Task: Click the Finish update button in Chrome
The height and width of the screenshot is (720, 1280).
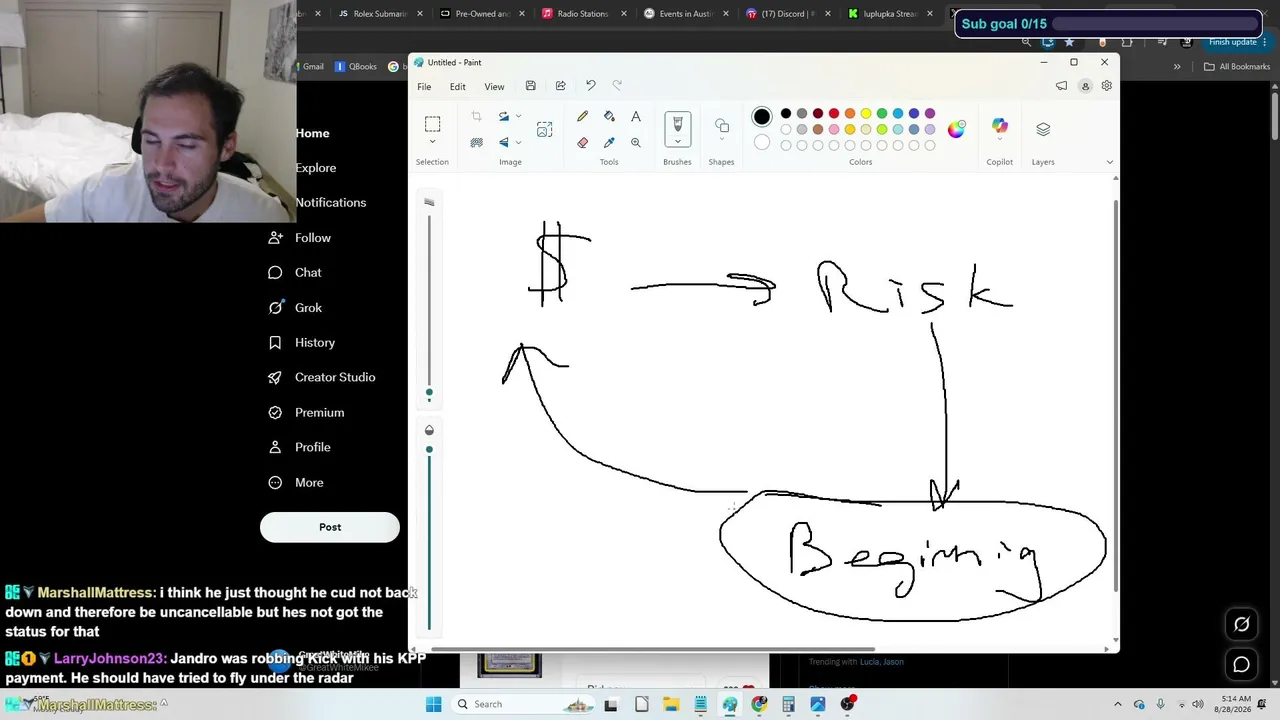Action: [1233, 42]
